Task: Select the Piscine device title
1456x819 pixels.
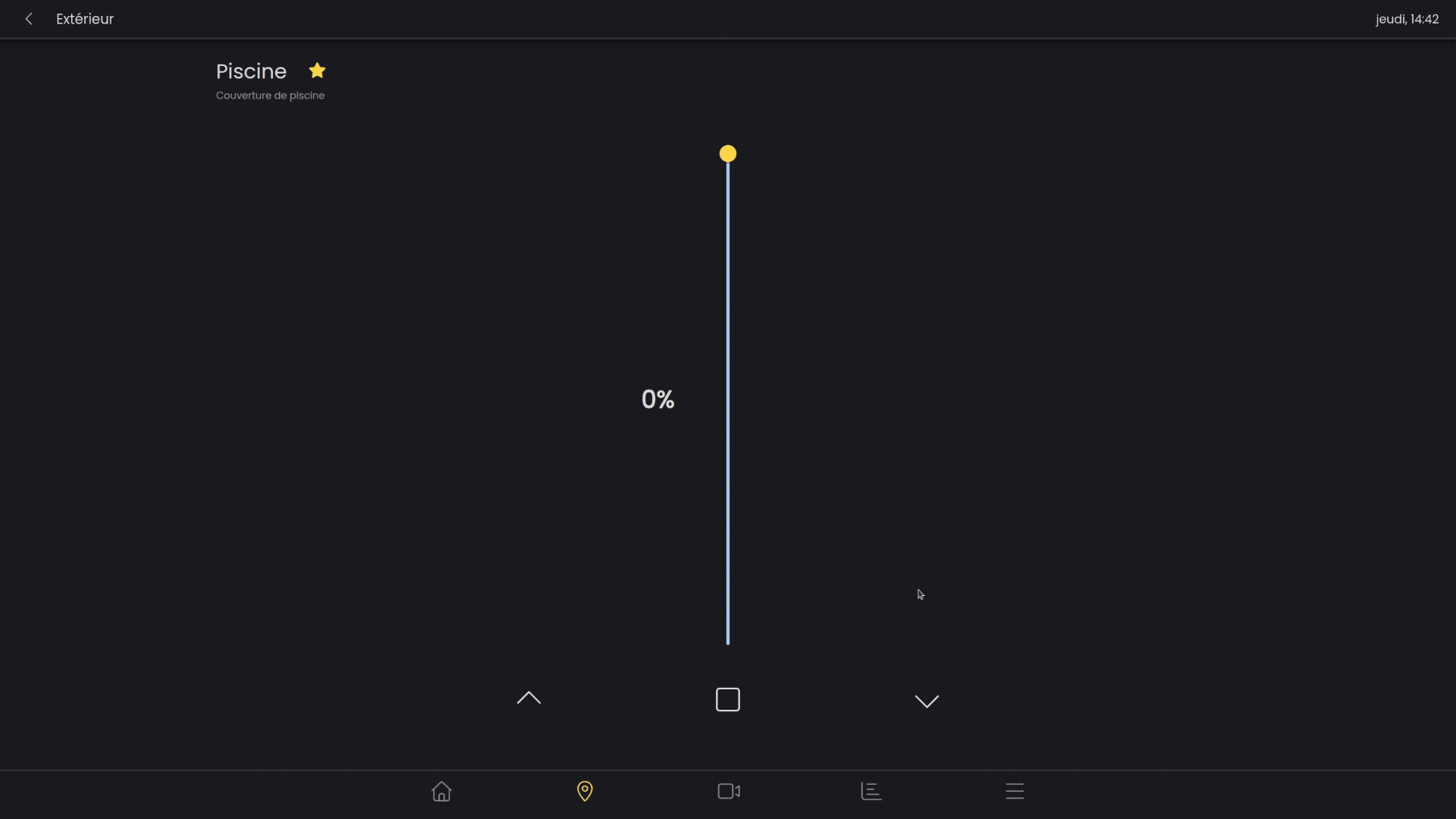Action: click(x=251, y=72)
